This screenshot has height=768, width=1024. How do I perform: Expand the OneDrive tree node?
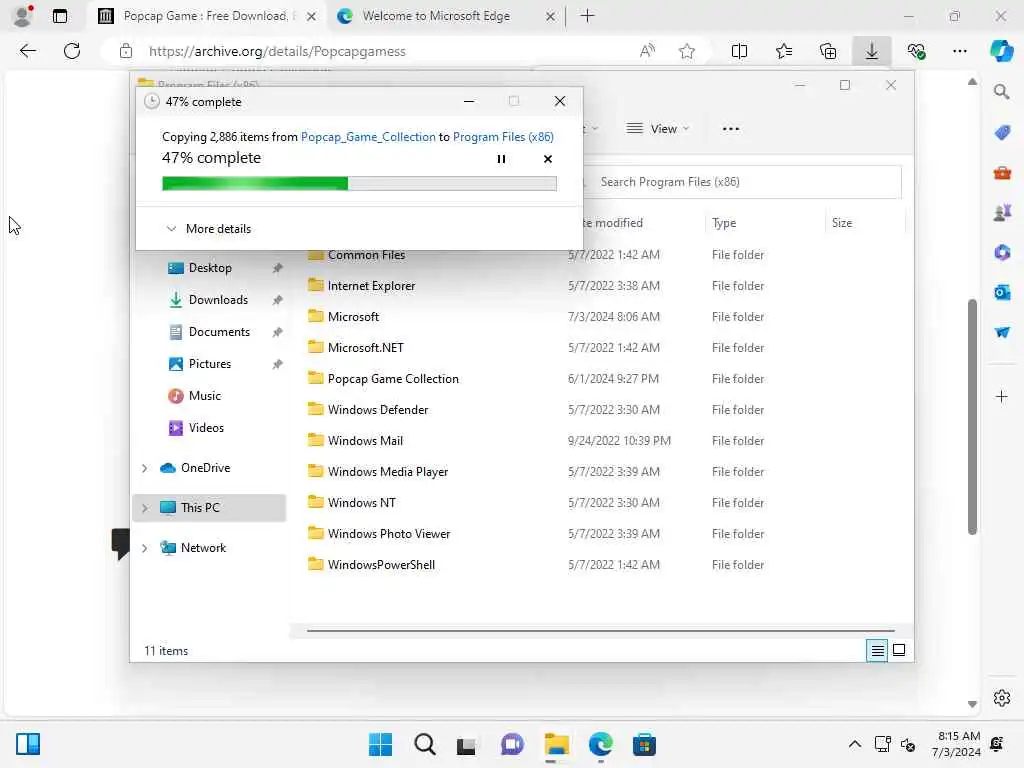144,468
